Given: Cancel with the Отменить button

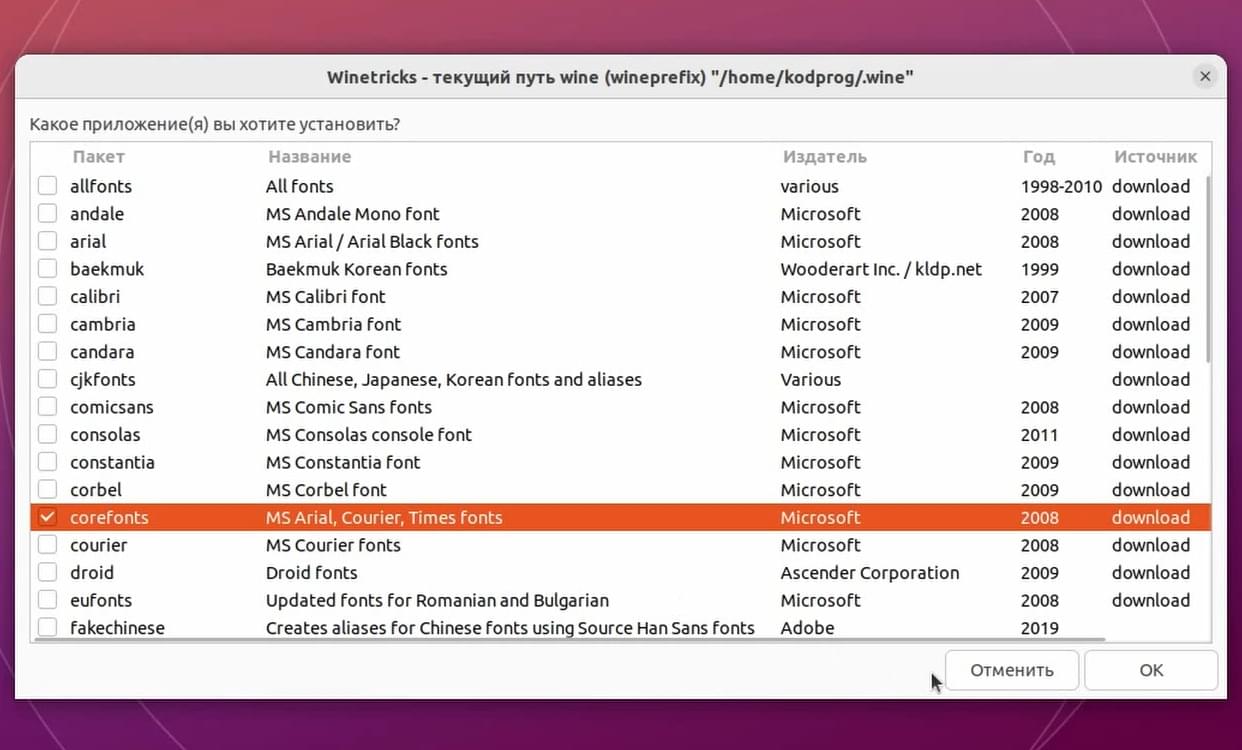Looking at the screenshot, I should coord(1012,670).
